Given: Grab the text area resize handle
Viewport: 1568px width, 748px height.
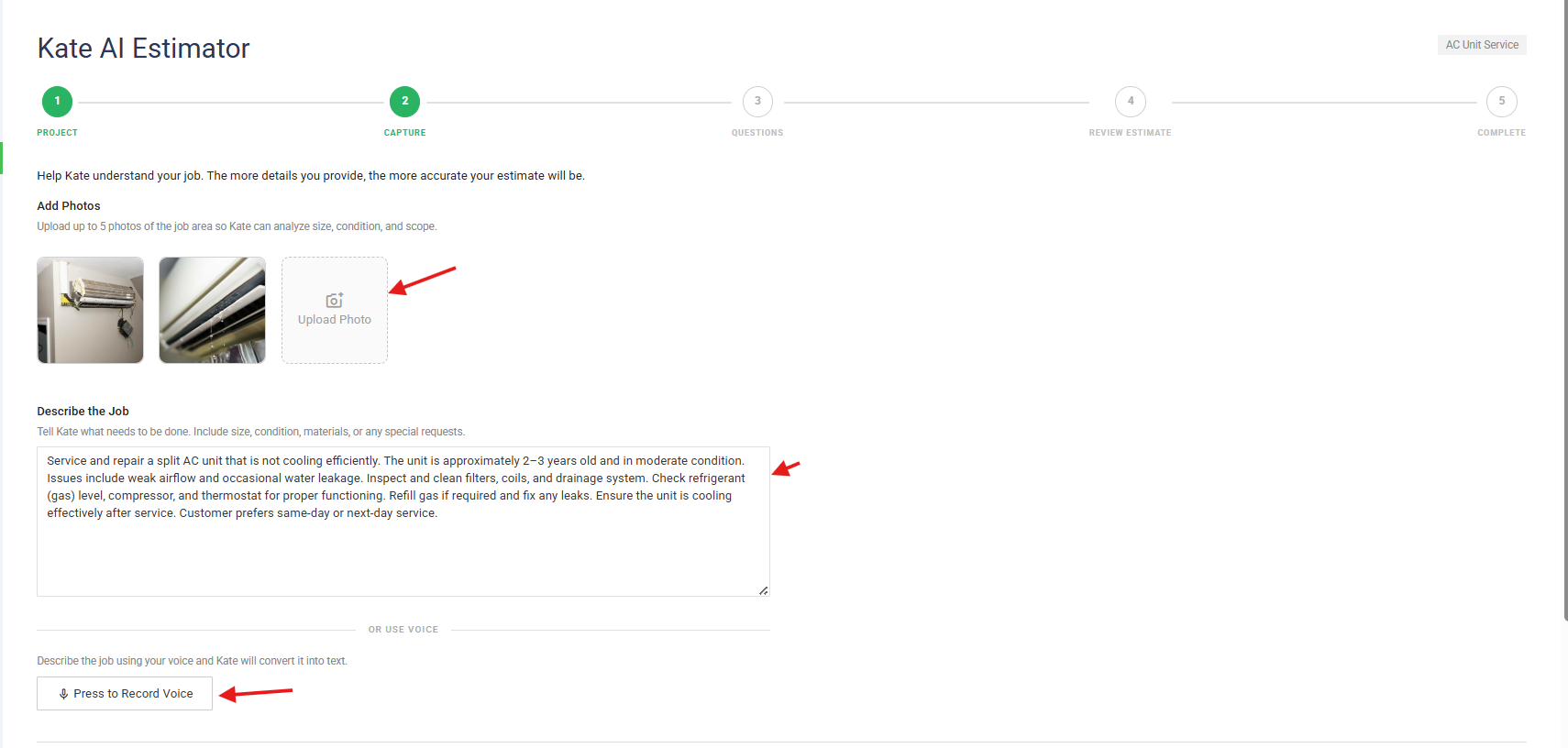Looking at the screenshot, I should click(763, 590).
